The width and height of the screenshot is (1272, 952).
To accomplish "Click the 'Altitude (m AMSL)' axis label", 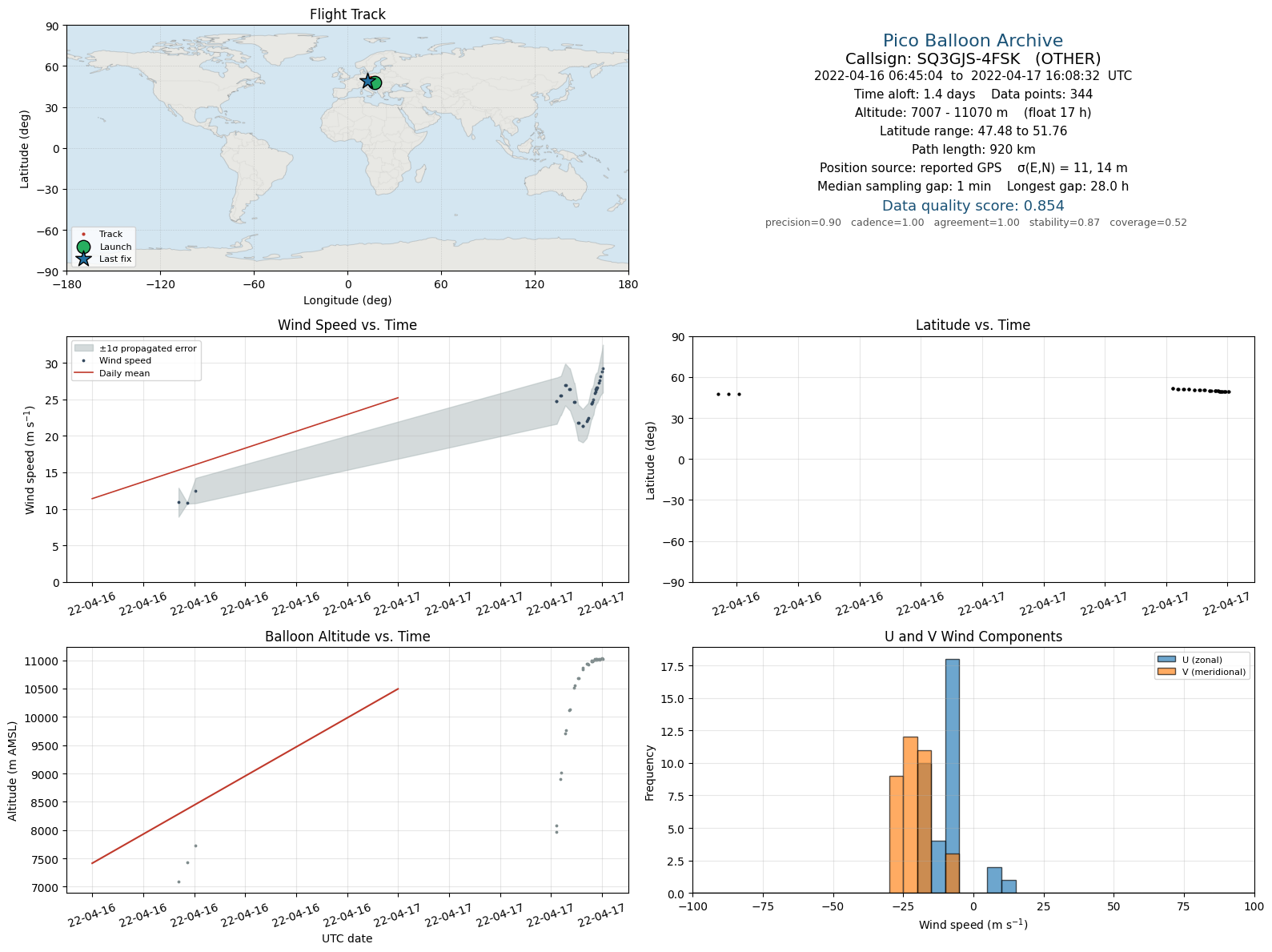I will tap(13, 771).
